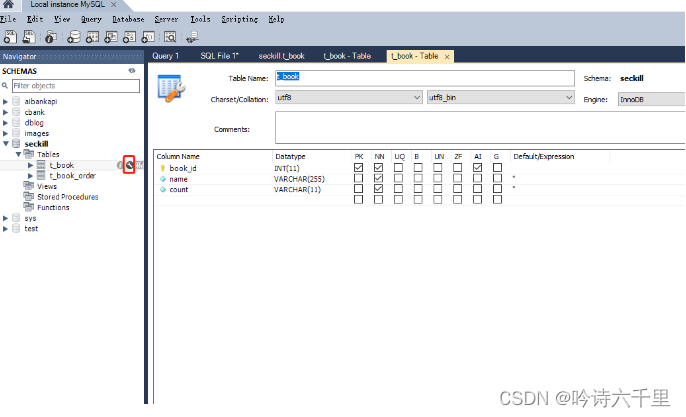Click INT(11) datatype cell of book_id
Screen dimensions: 686x417
287,168
